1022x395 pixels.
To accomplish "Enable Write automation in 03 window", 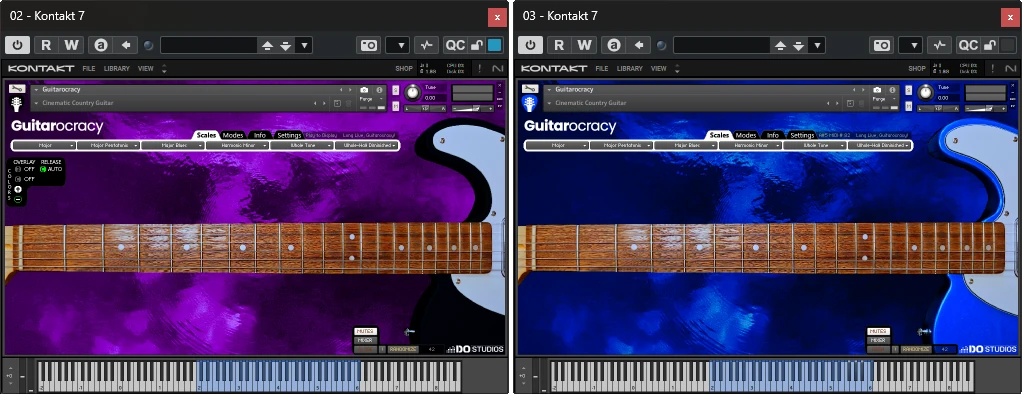I will point(584,45).
